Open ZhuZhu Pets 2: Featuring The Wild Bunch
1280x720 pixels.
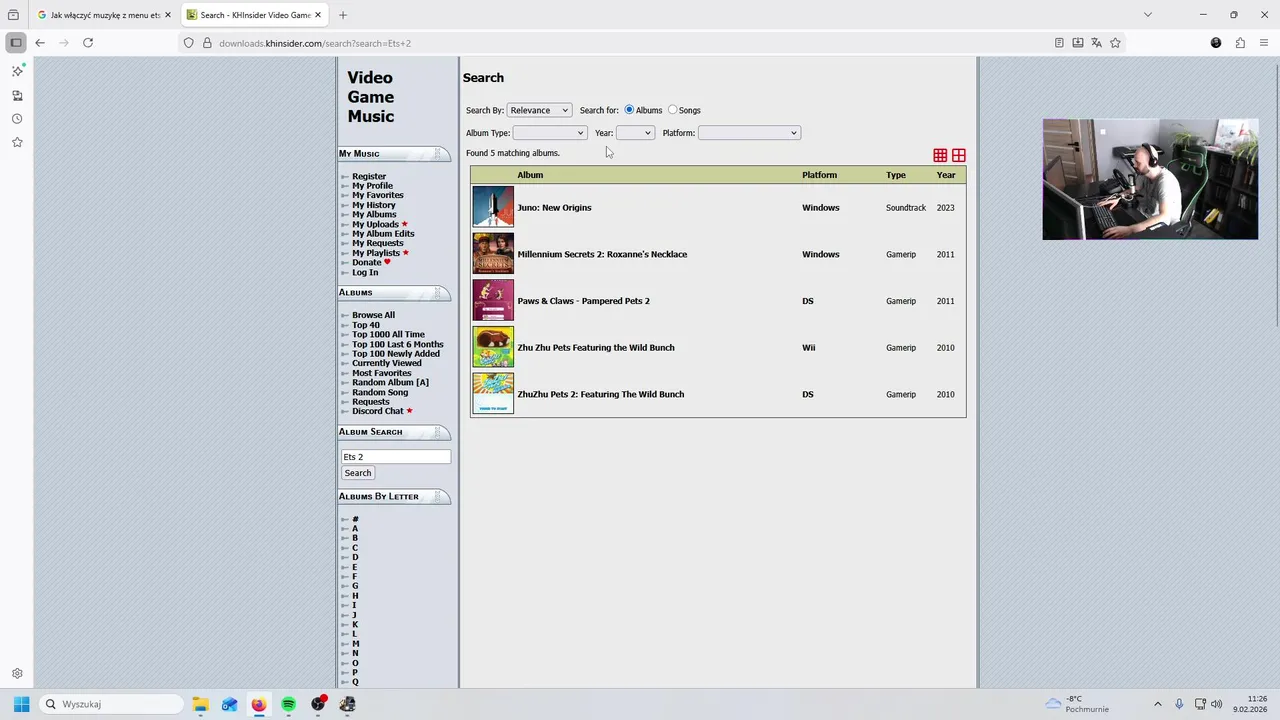tap(601, 394)
